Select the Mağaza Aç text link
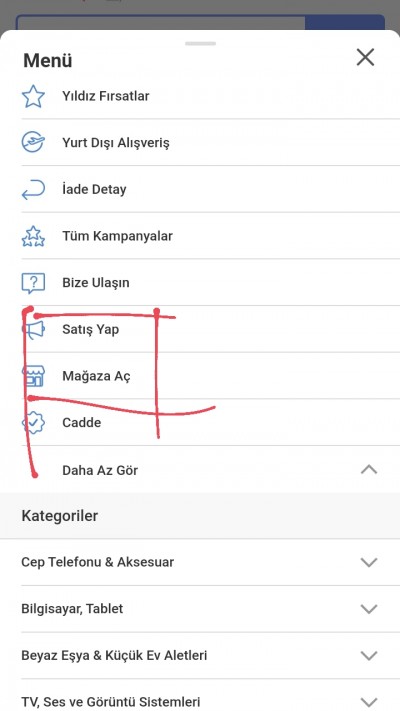The image size is (400, 711). point(96,376)
